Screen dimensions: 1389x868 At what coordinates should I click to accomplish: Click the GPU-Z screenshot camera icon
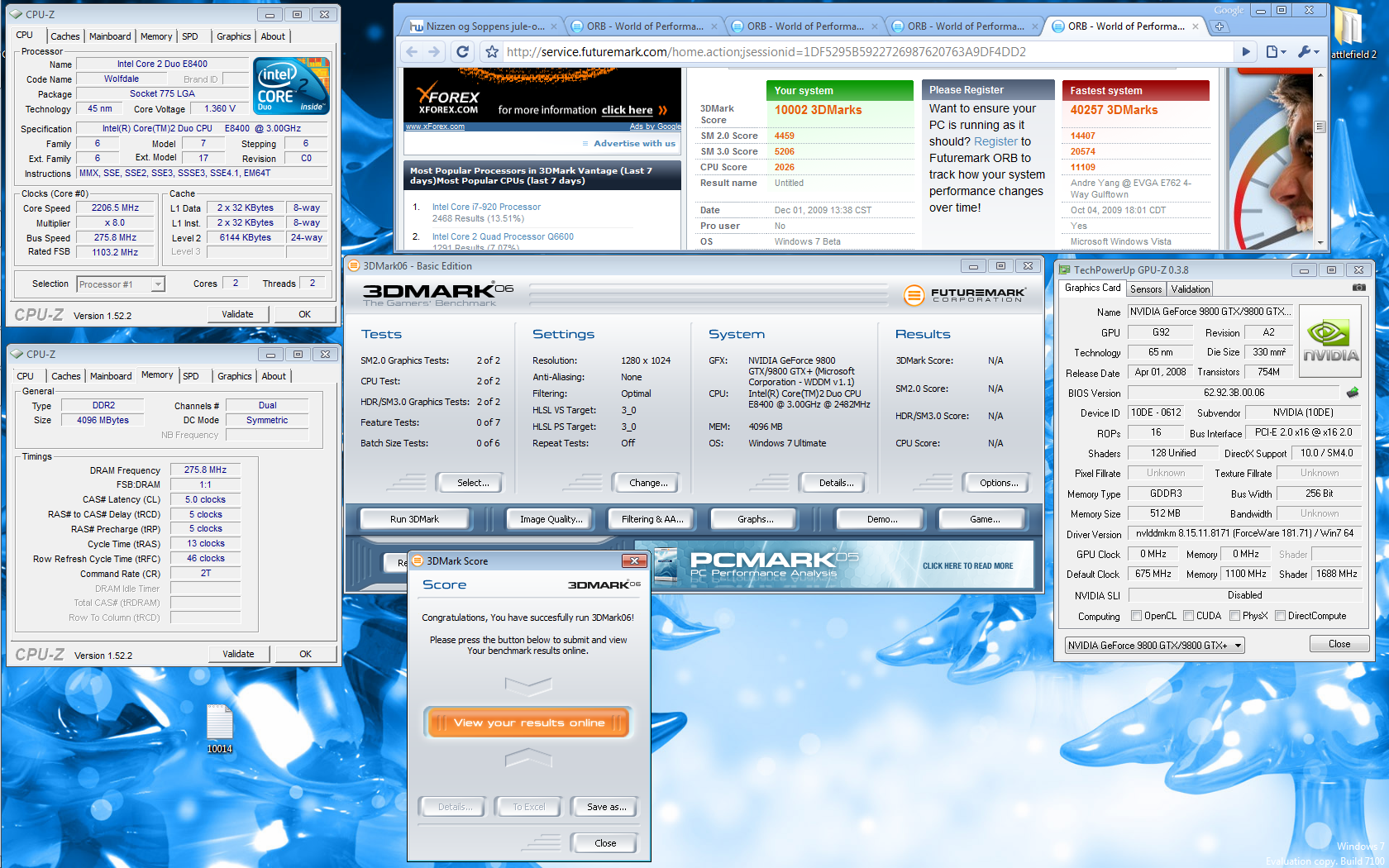coord(1358,288)
